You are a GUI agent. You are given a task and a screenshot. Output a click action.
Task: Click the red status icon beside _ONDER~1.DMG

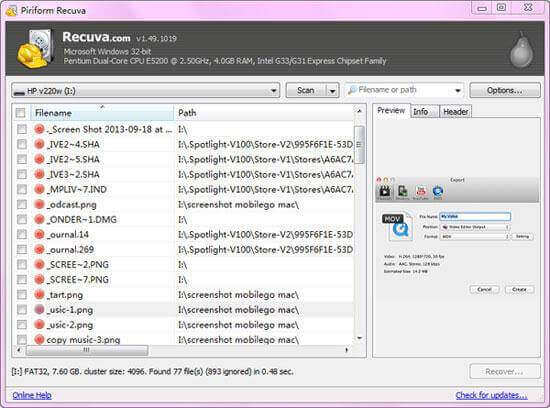[x=39, y=219]
